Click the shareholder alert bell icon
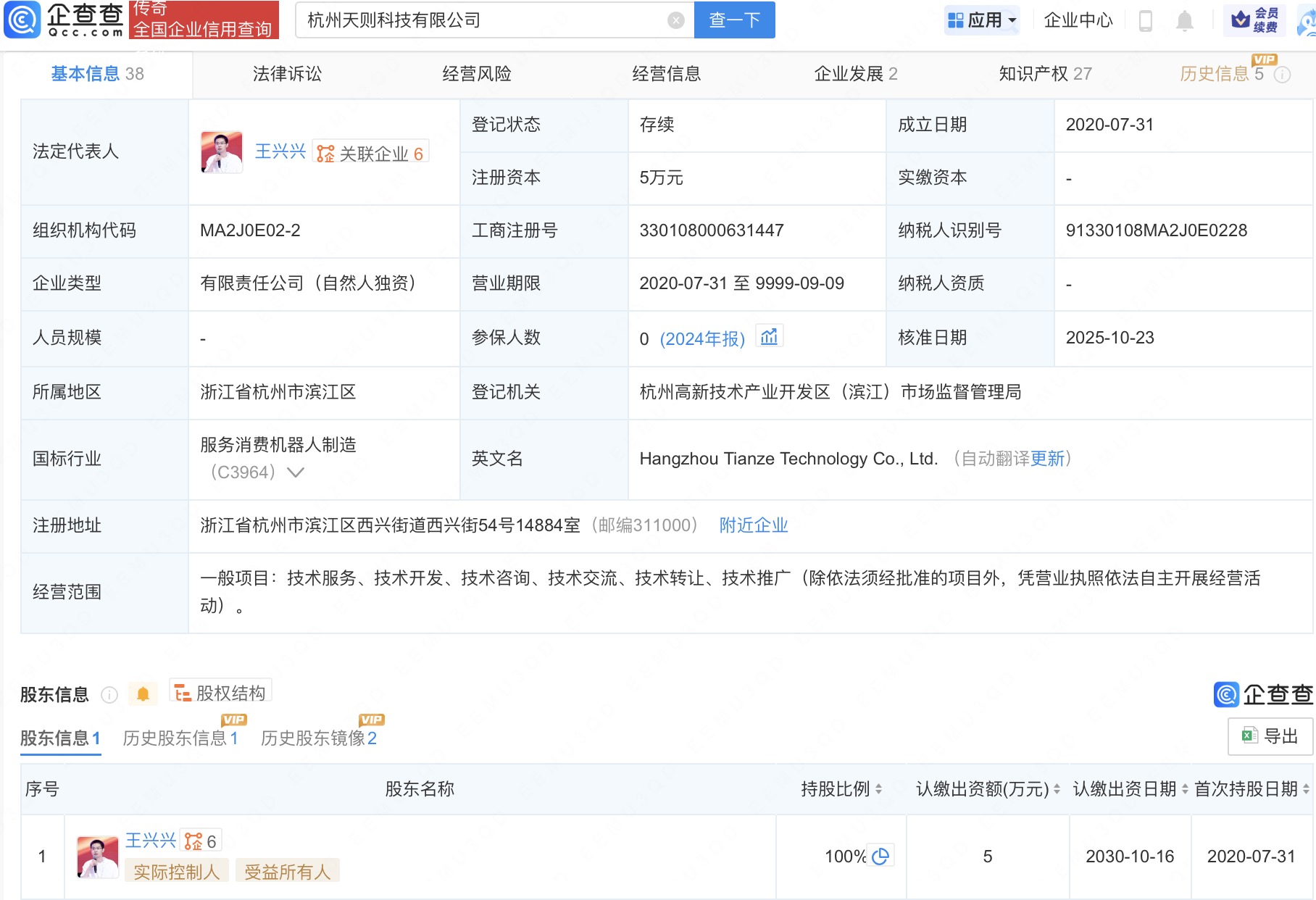Screen dimensions: 1316x900 [143, 694]
